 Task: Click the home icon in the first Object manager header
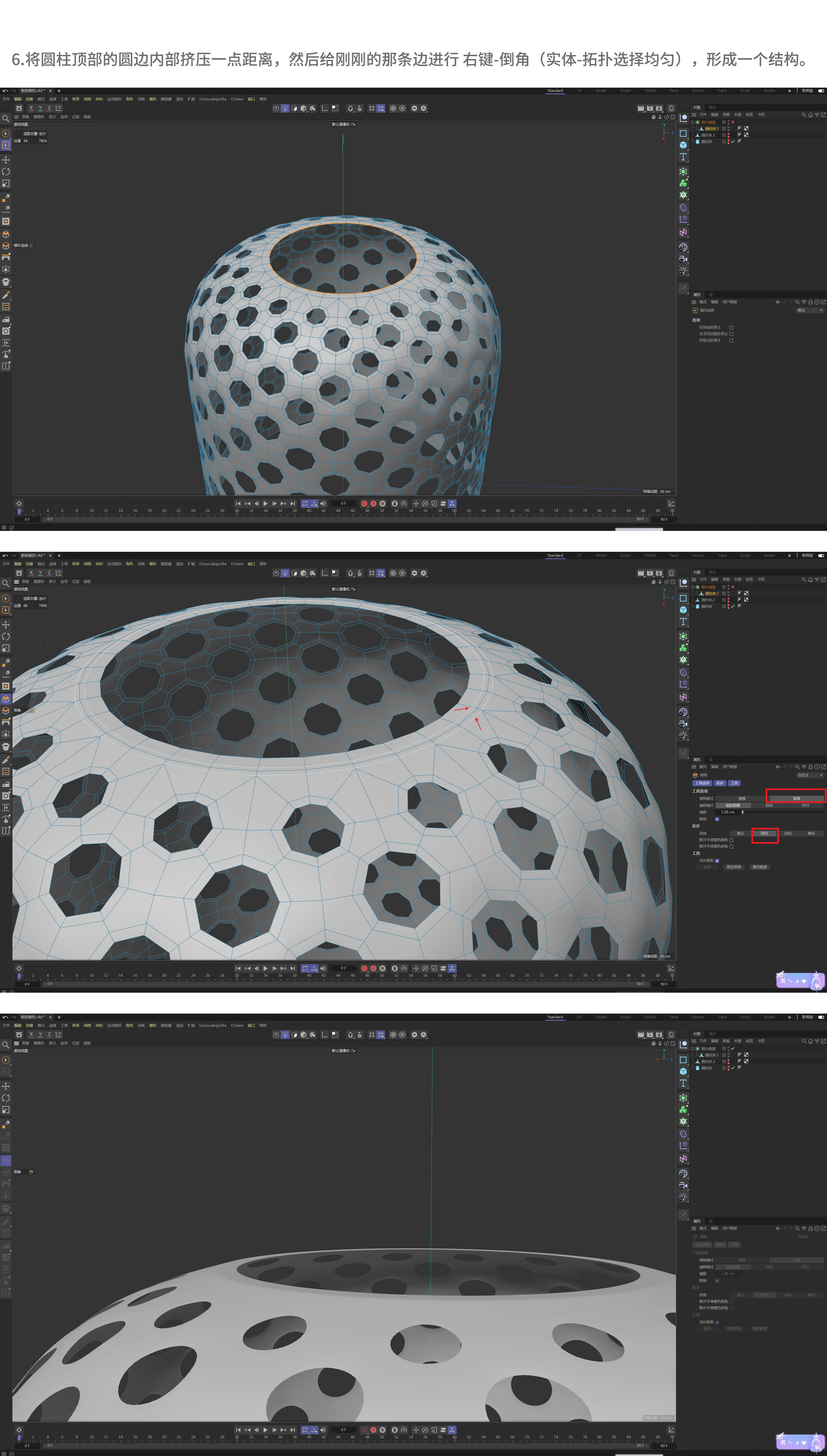pyautogui.click(x=811, y=115)
